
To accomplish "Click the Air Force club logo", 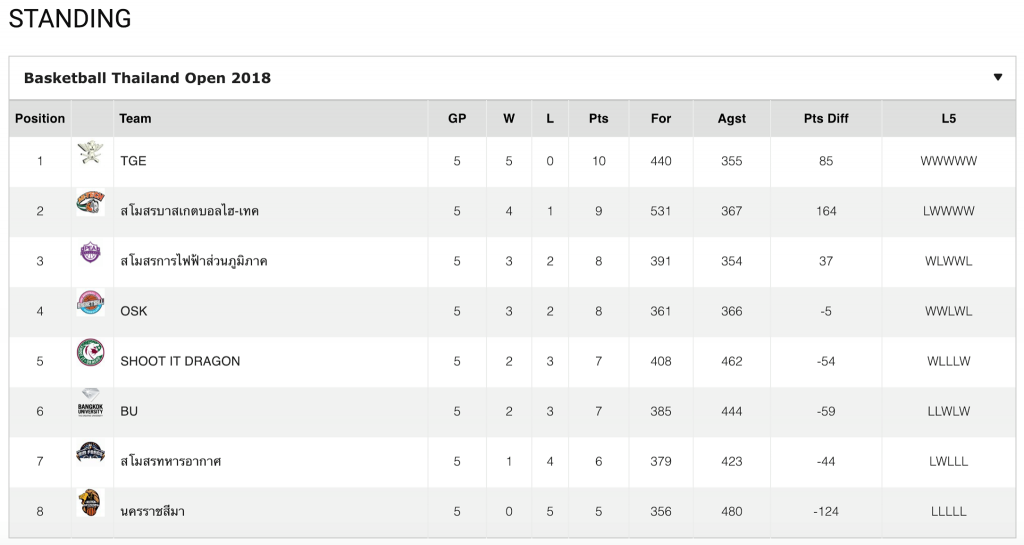I will click(91, 453).
